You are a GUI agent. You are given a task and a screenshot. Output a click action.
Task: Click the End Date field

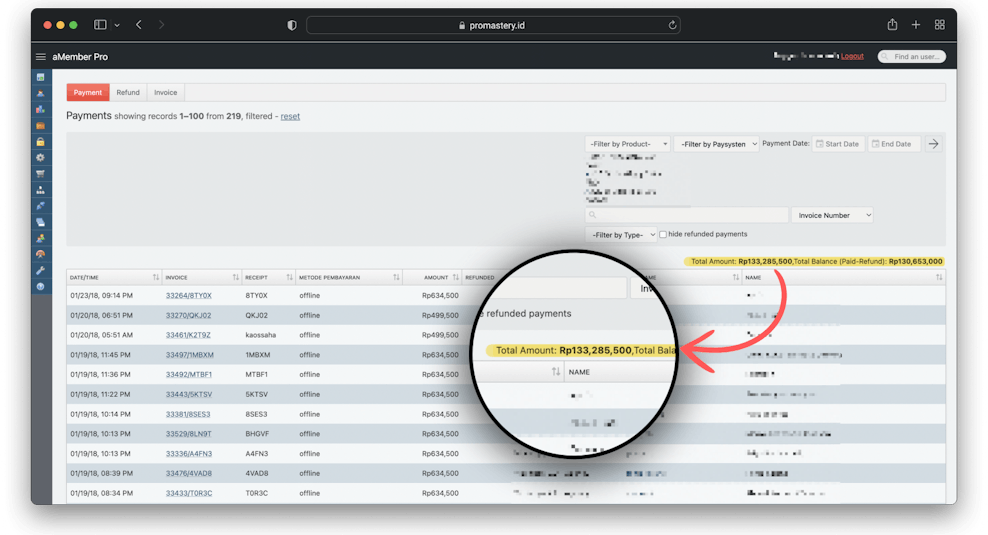pyautogui.click(x=893, y=144)
